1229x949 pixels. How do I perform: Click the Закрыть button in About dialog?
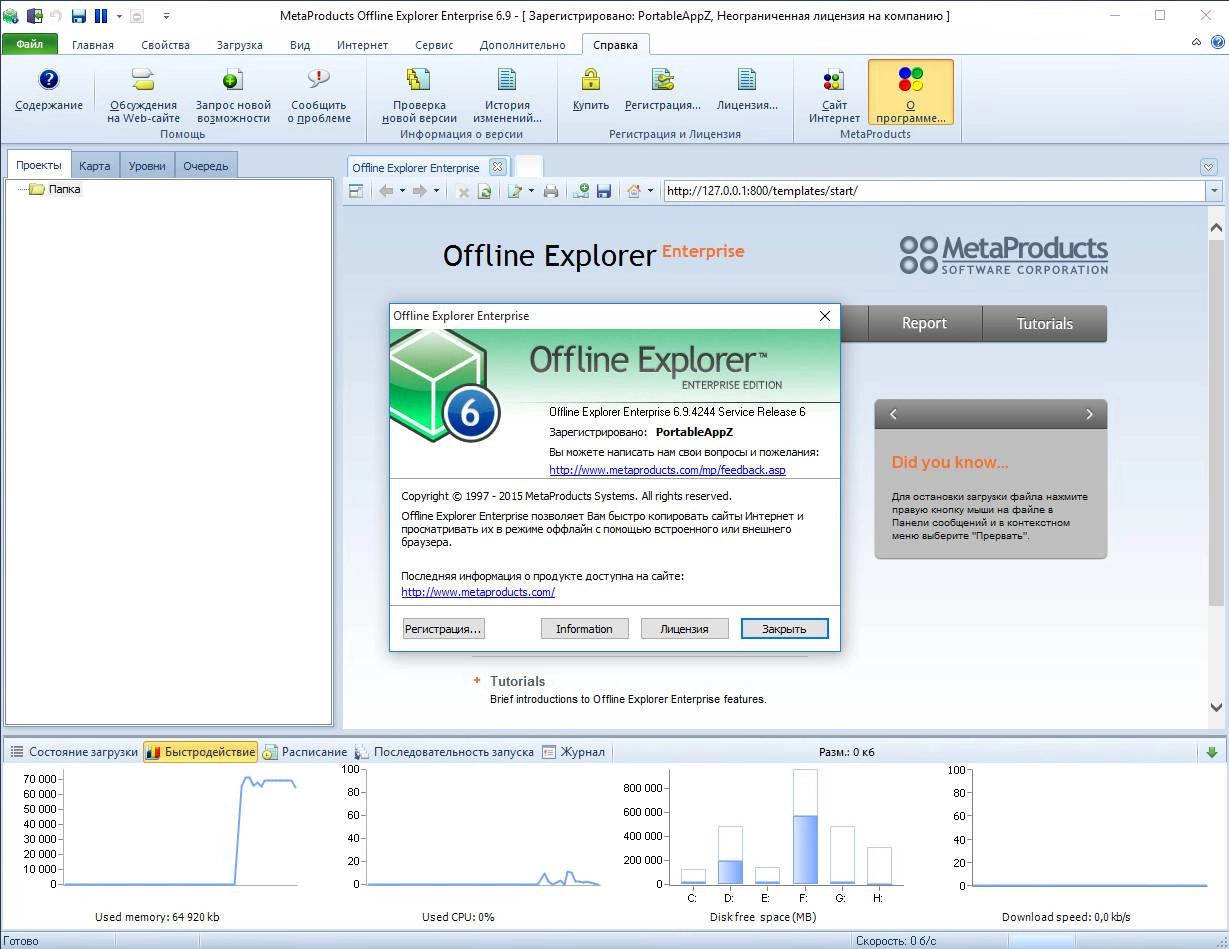[x=784, y=629]
